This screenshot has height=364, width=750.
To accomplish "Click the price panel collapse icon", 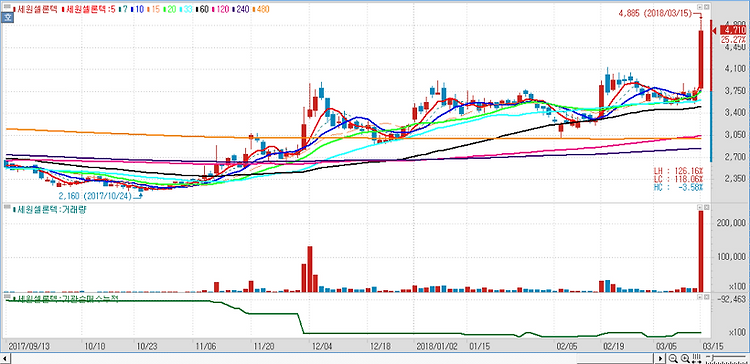I will tap(699, 8).
